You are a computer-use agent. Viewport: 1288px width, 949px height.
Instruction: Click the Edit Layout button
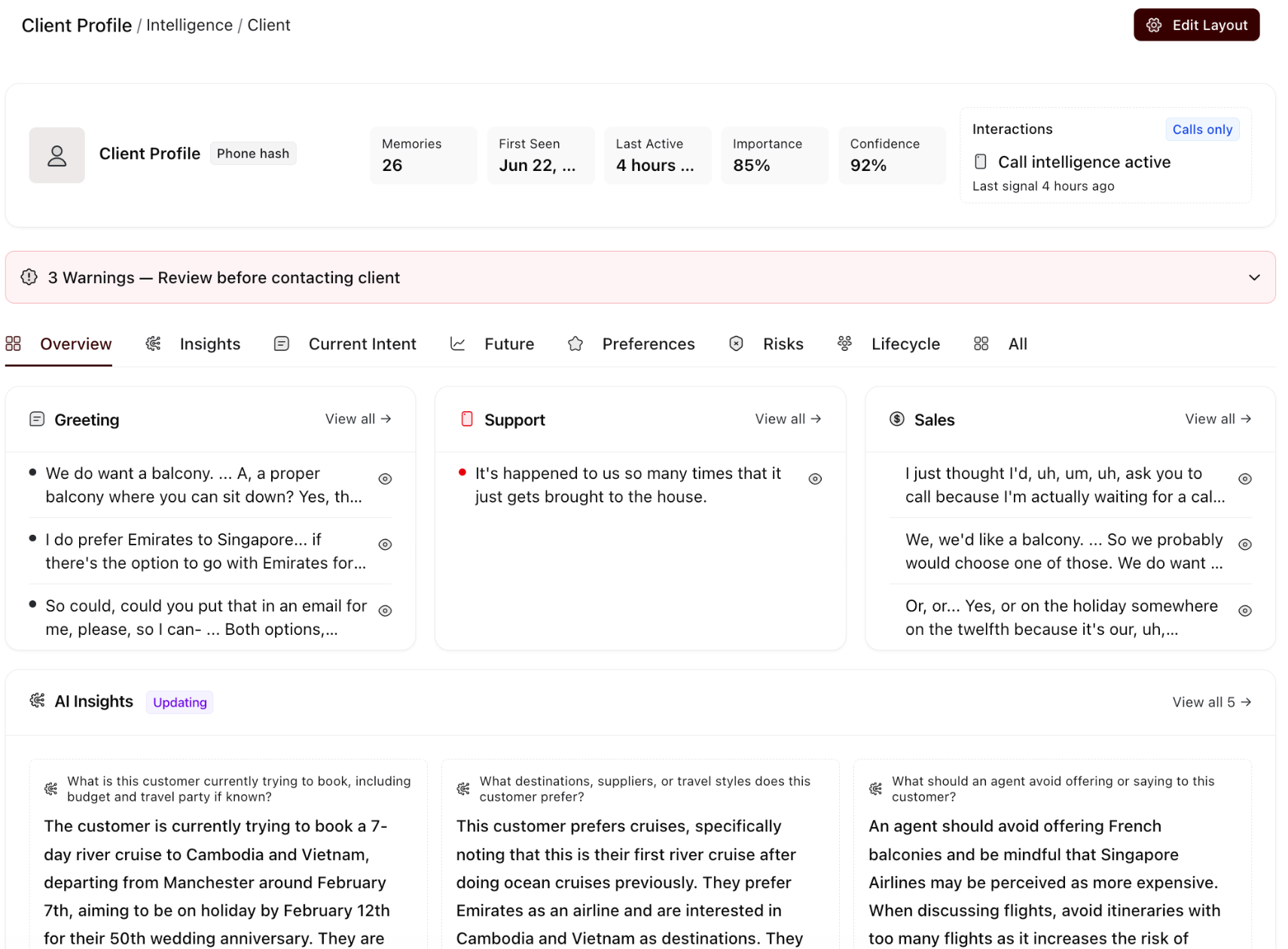pyautogui.click(x=1195, y=25)
